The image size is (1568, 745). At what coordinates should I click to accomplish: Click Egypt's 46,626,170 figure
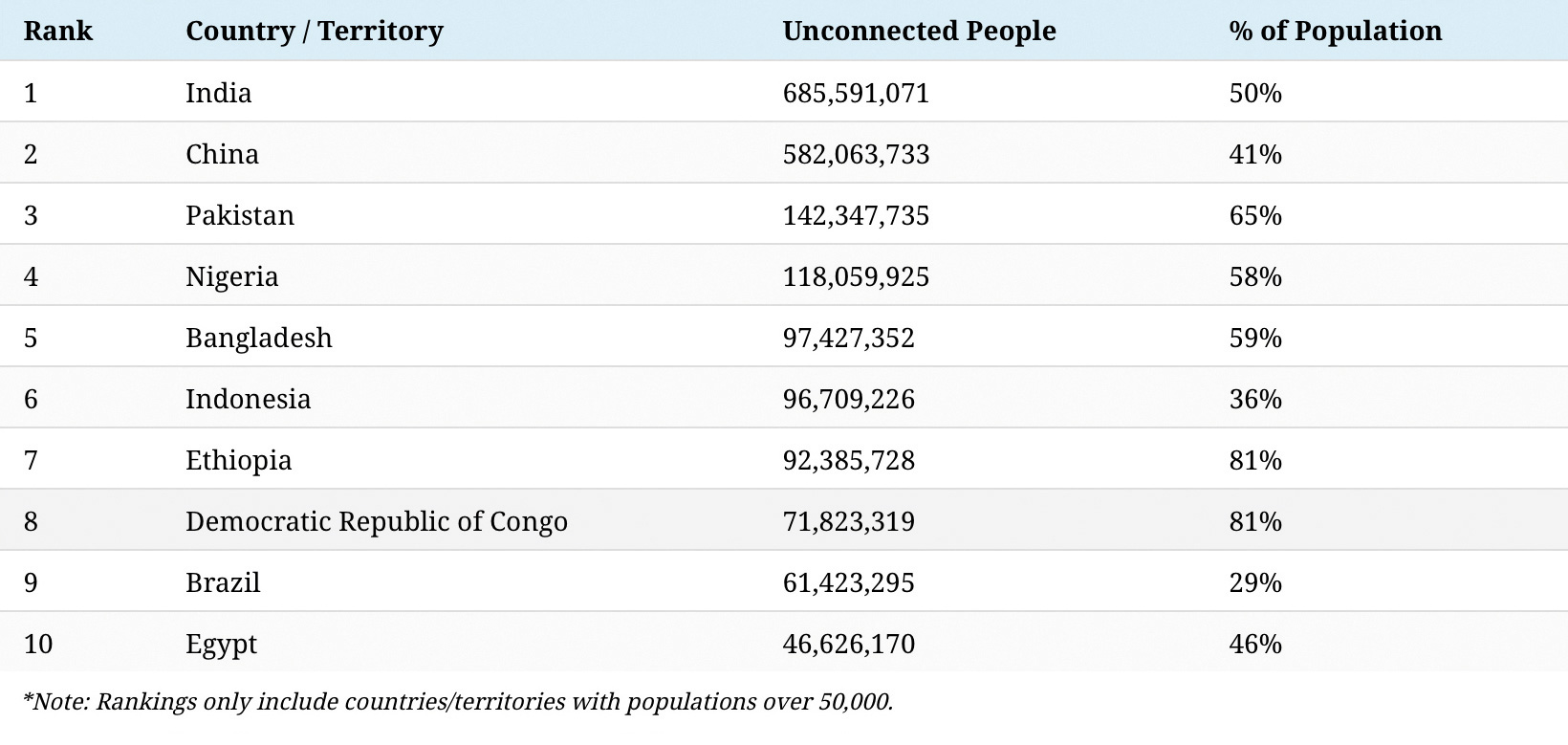[849, 644]
